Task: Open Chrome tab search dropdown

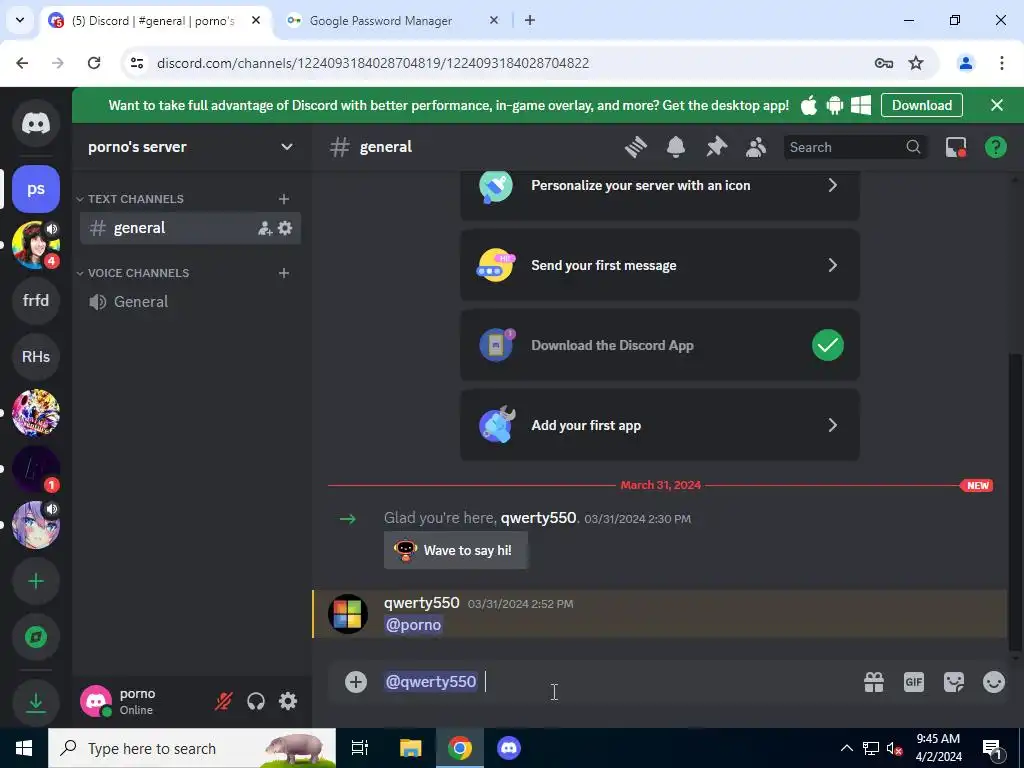Action: 20,20
